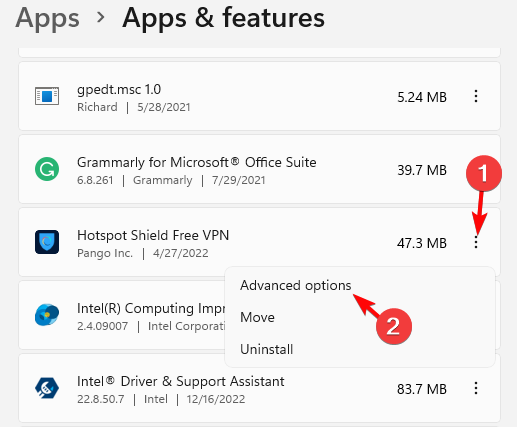Click the gpedt.msc app icon

47,96
